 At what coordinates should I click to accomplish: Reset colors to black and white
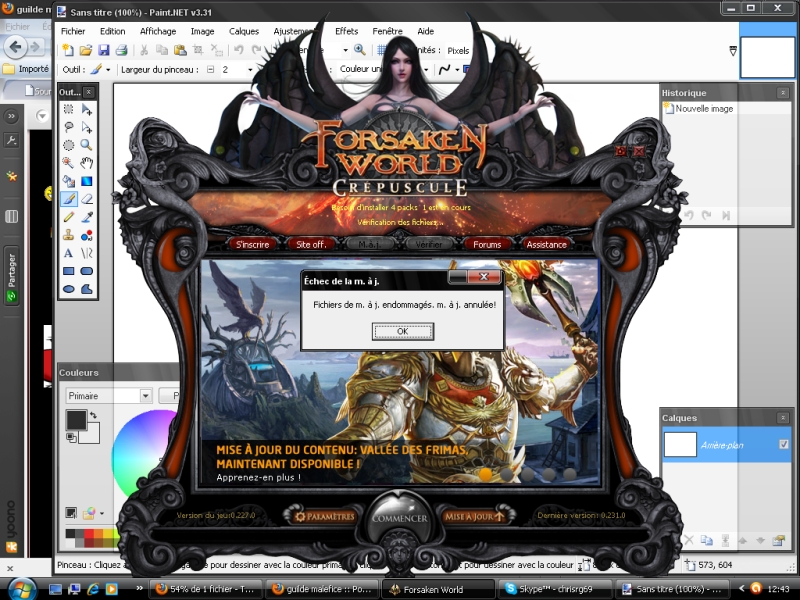tap(71, 437)
